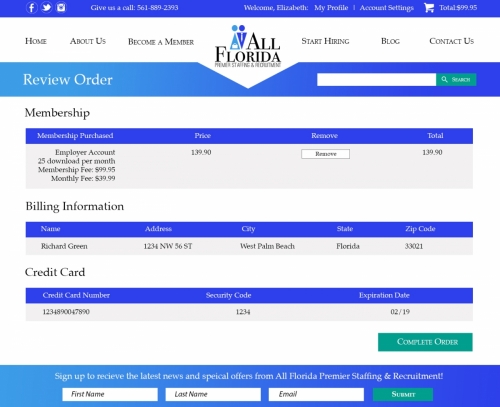Image resolution: width=500 pixels, height=407 pixels.
Task: Go to Contact Us page
Action: tap(451, 41)
